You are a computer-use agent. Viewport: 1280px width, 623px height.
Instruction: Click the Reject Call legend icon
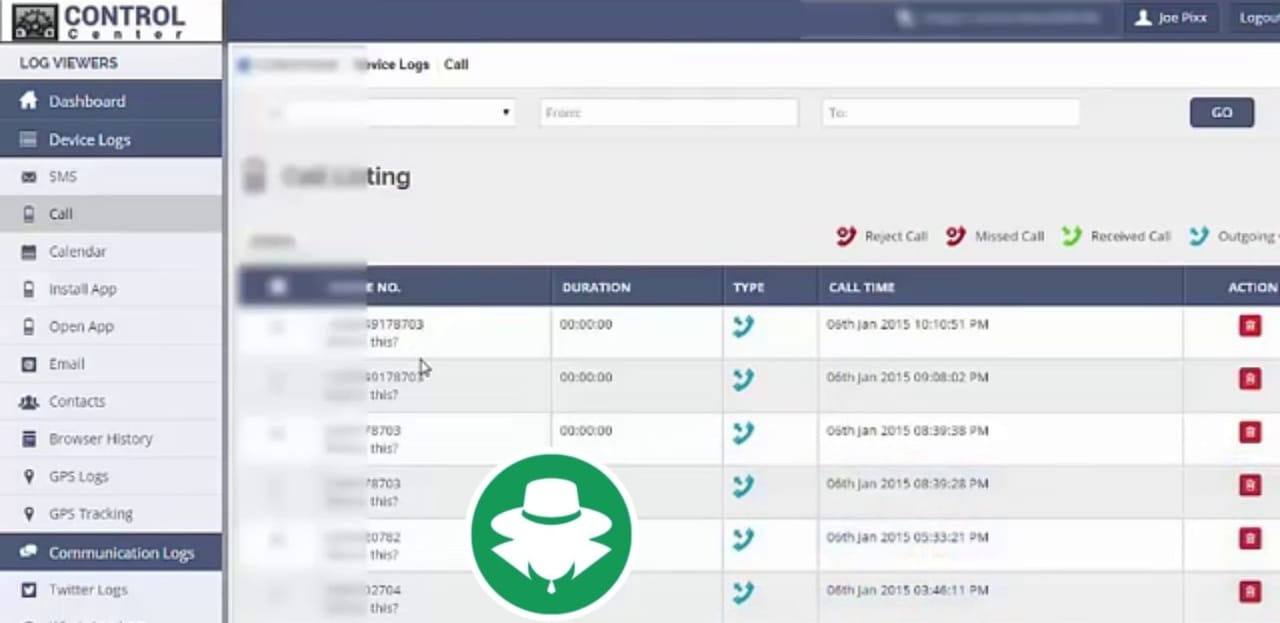pyautogui.click(x=846, y=236)
